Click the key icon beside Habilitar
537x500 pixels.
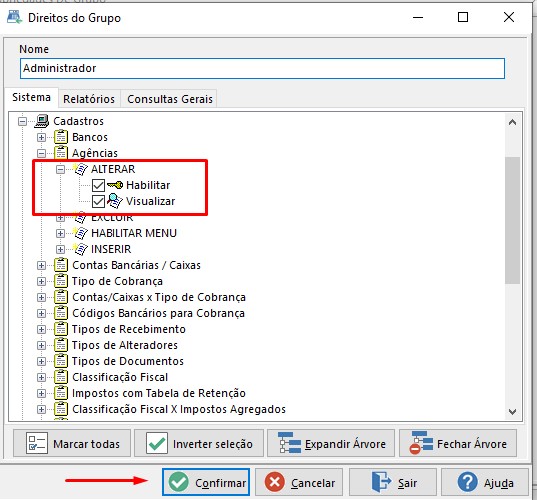[115, 185]
